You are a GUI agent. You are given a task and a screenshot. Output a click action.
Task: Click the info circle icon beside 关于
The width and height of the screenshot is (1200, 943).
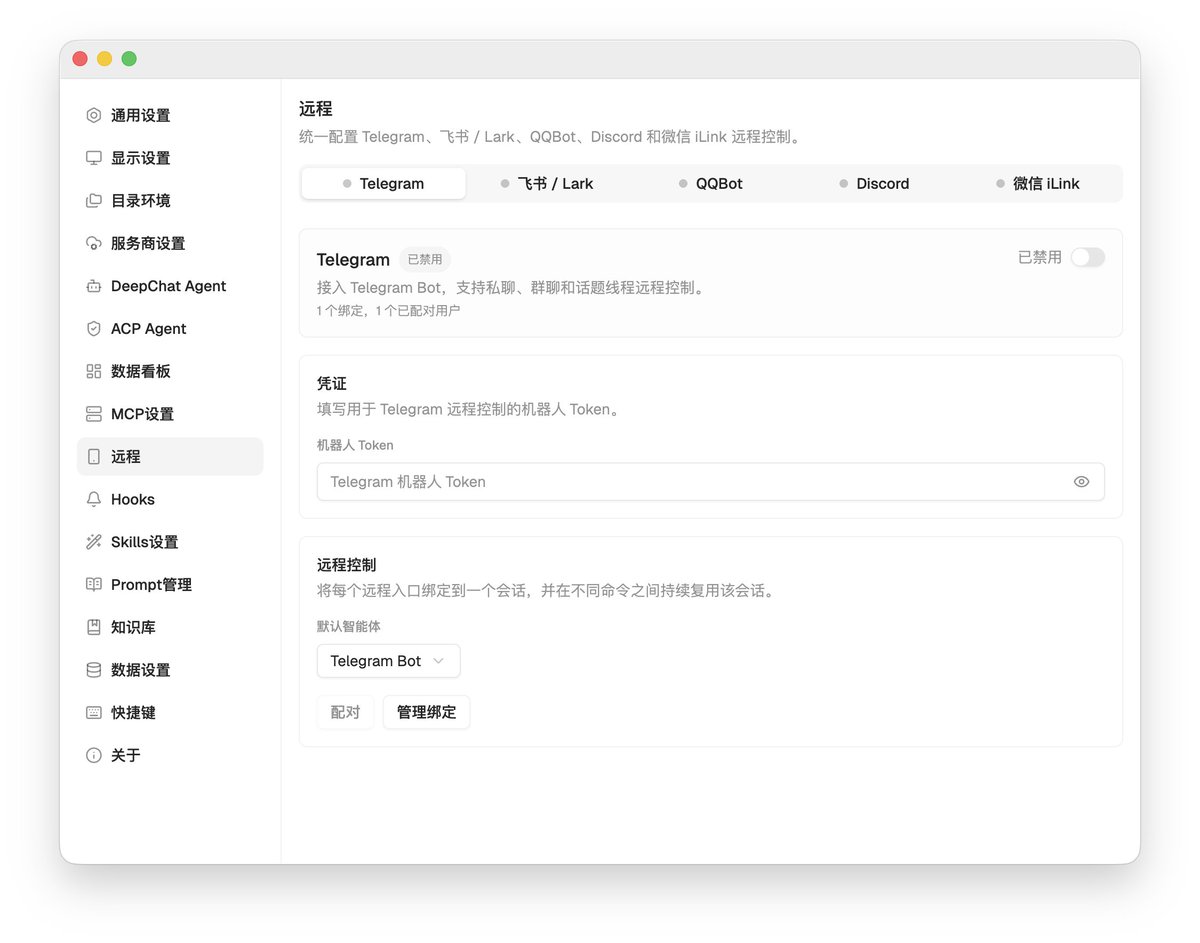point(94,755)
